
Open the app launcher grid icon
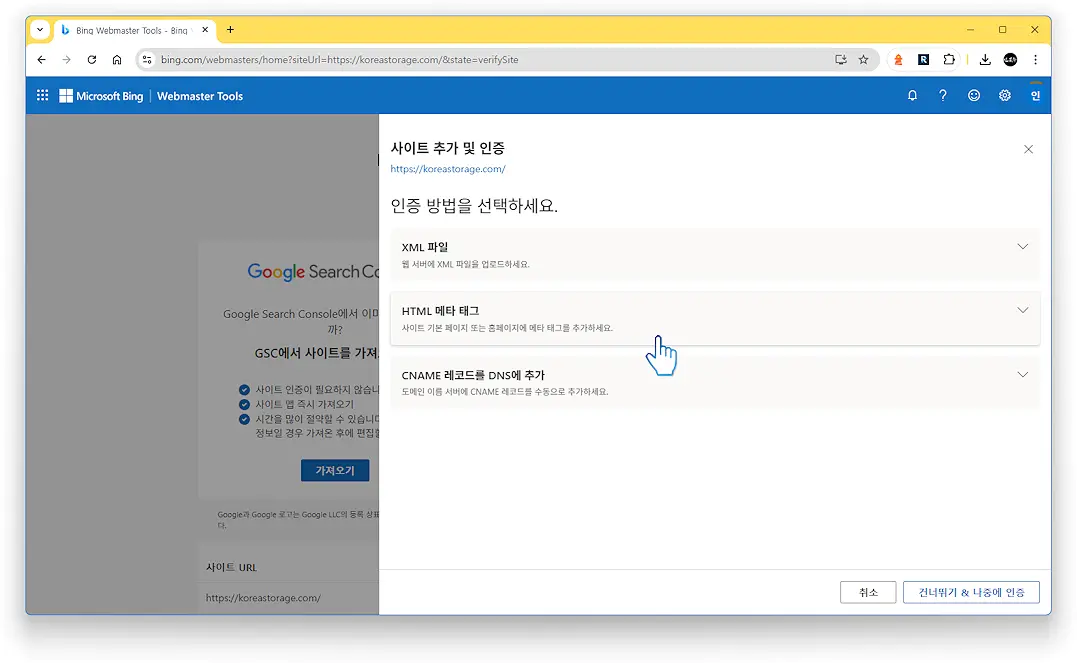tap(42, 95)
